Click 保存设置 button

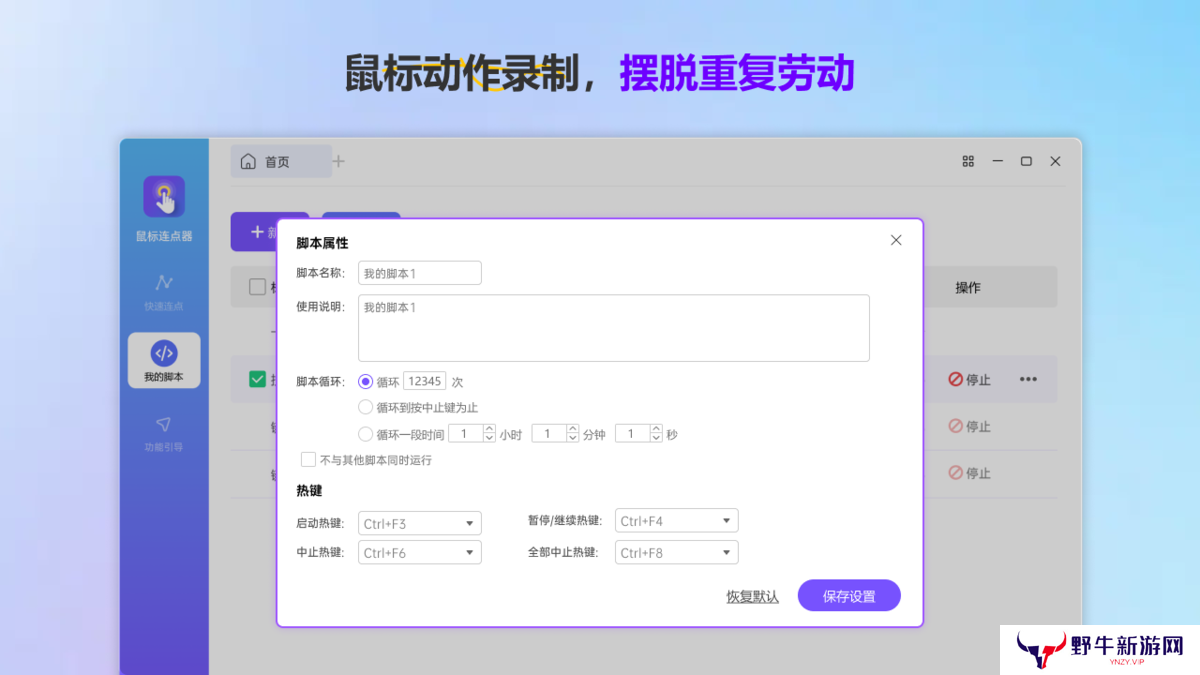[x=849, y=596]
